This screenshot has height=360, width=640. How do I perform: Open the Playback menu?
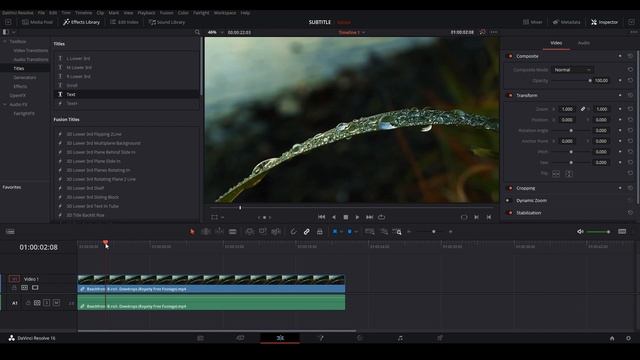[146, 13]
